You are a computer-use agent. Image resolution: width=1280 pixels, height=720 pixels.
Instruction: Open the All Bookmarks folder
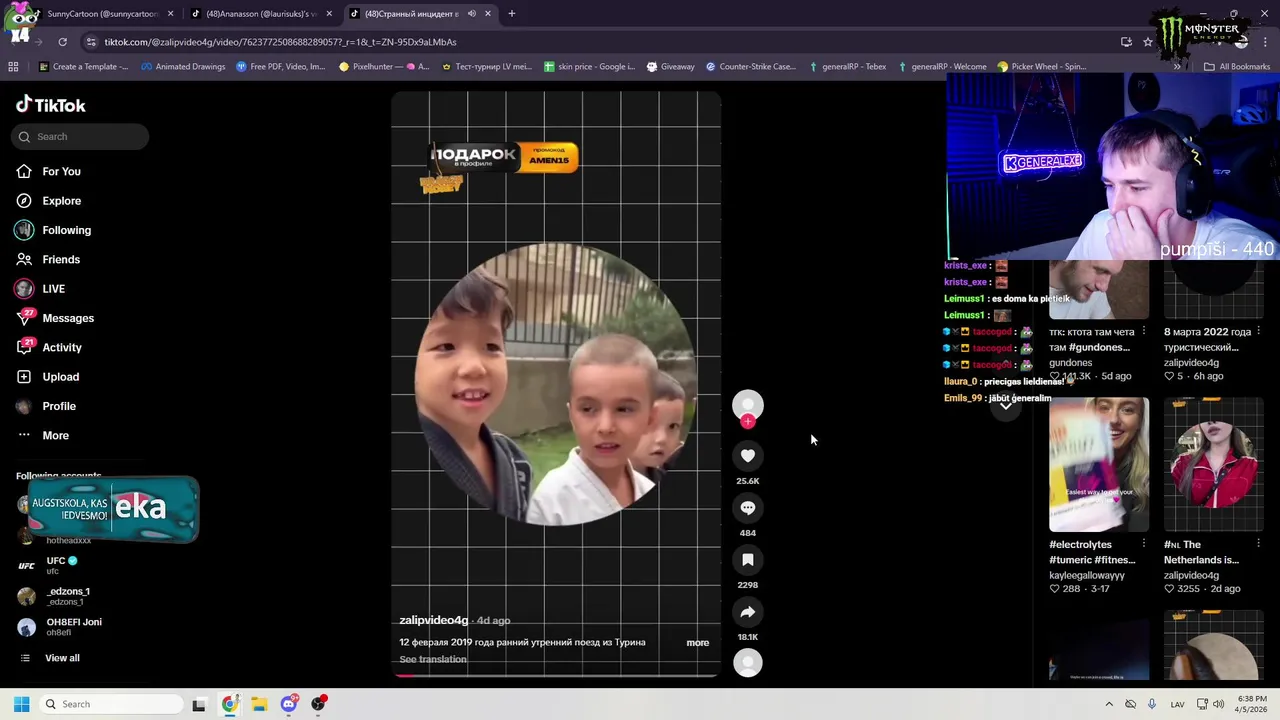click(1237, 67)
